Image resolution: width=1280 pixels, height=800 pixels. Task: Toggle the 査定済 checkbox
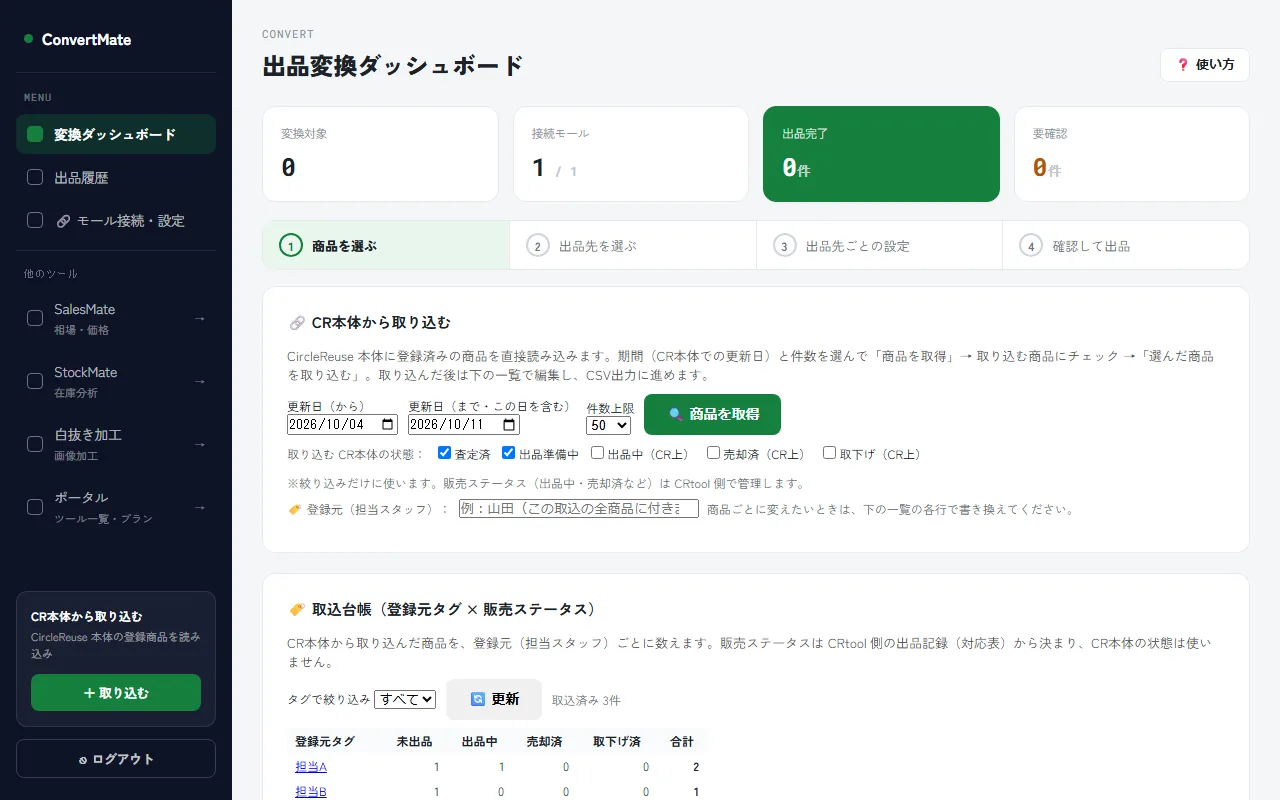(x=445, y=453)
